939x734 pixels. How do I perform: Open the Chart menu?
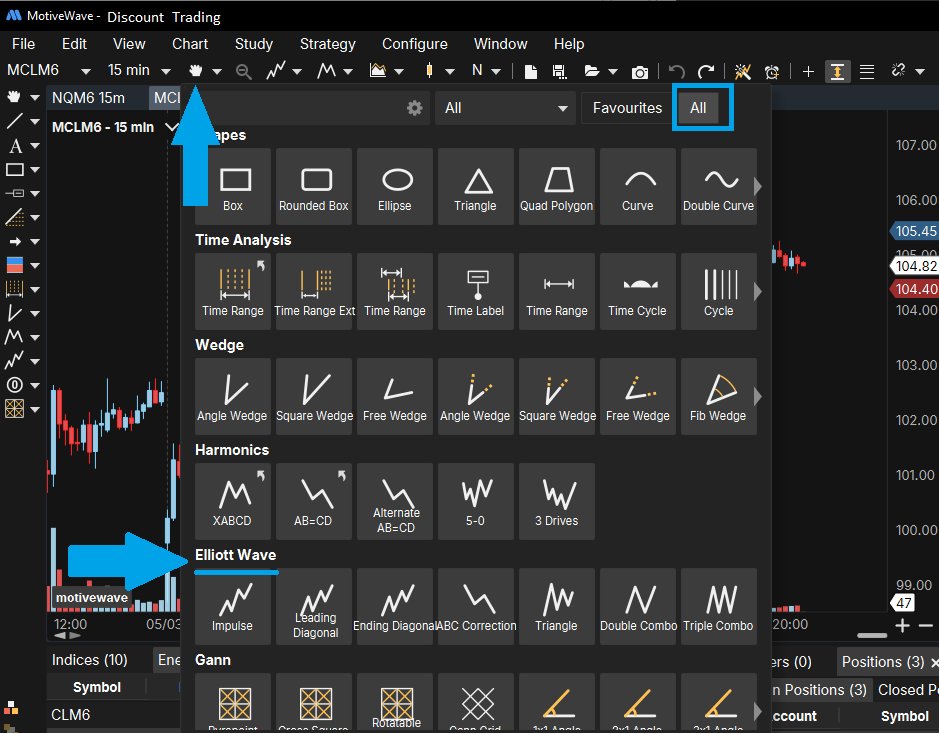point(190,44)
